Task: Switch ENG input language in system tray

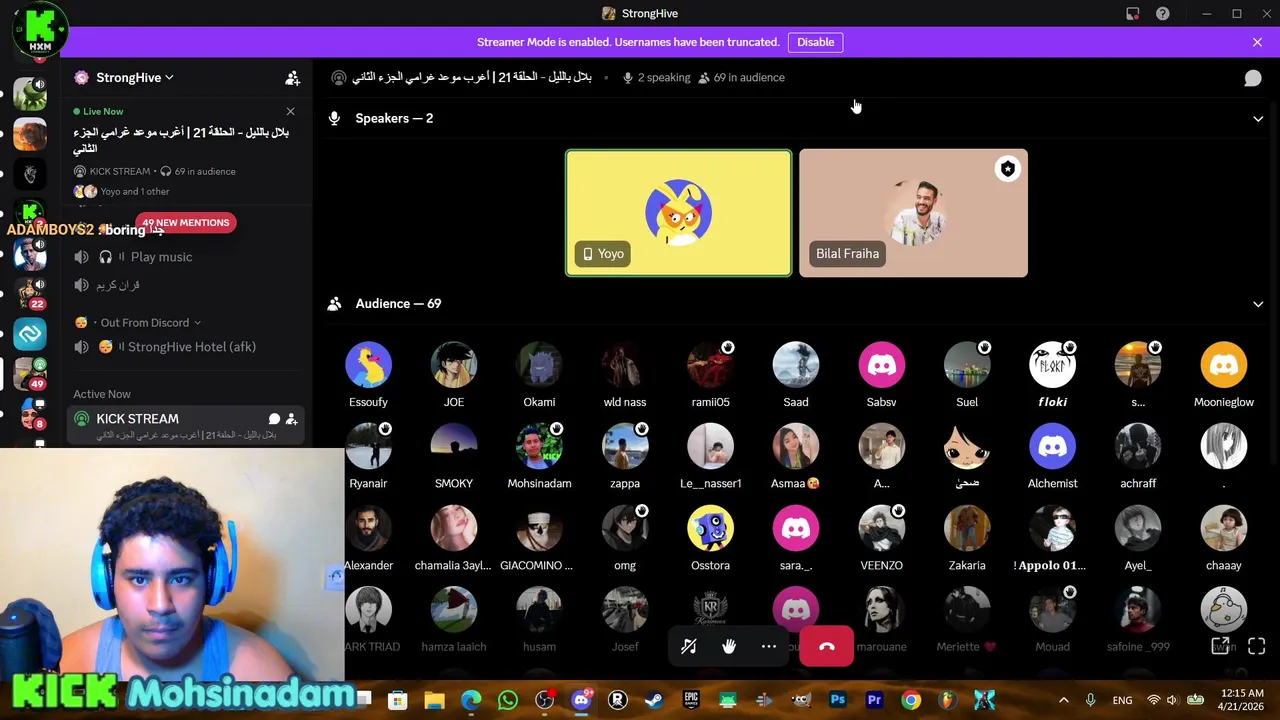Action: (1122, 700)
